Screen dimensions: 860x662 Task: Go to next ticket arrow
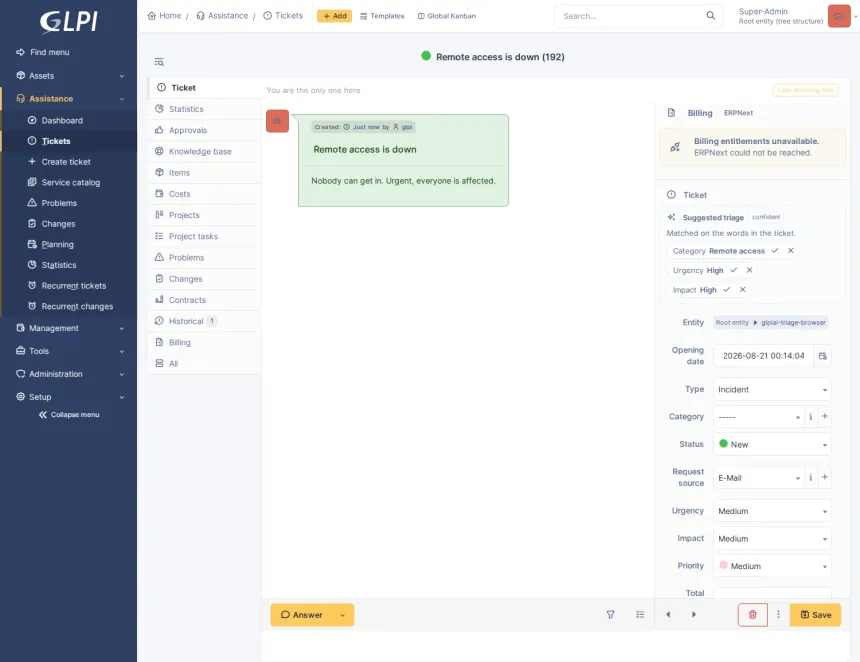[x=694, y=615]
